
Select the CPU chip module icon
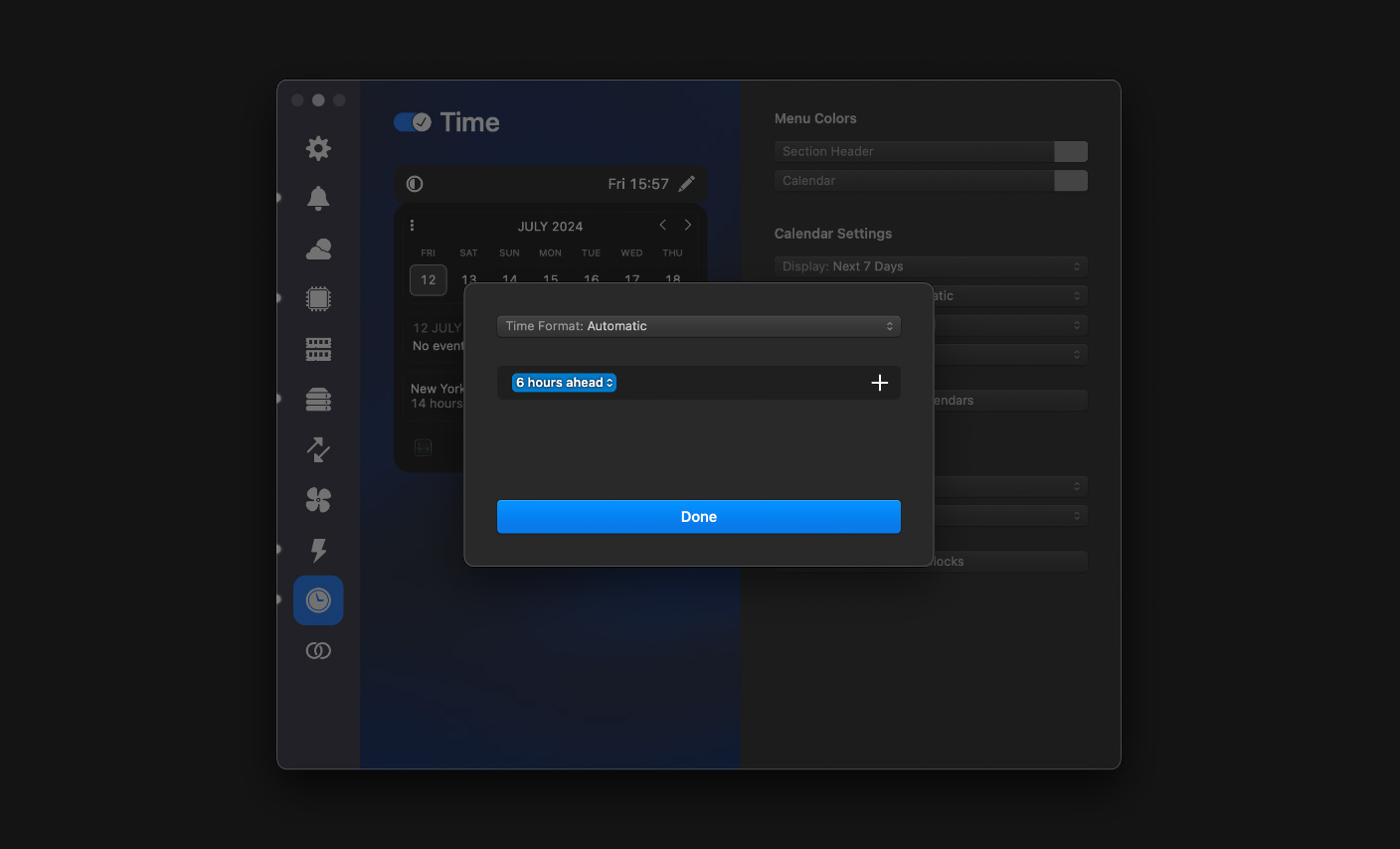[x=318, y=298]
